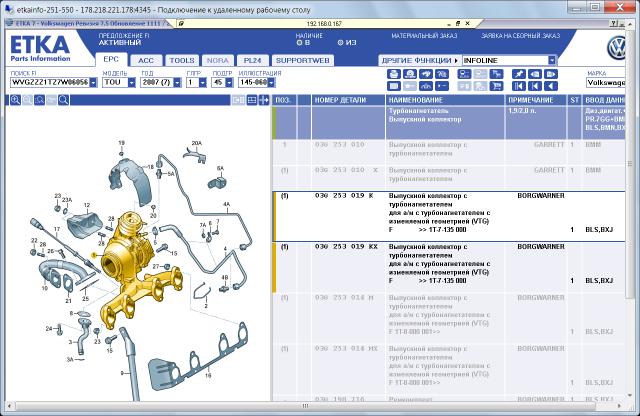Click the ЗАЯВКА НА СБОРНЫЙ ЗАКАЗ link
The width and height of the screenshot is (640, 416).
tap(520, 36)
